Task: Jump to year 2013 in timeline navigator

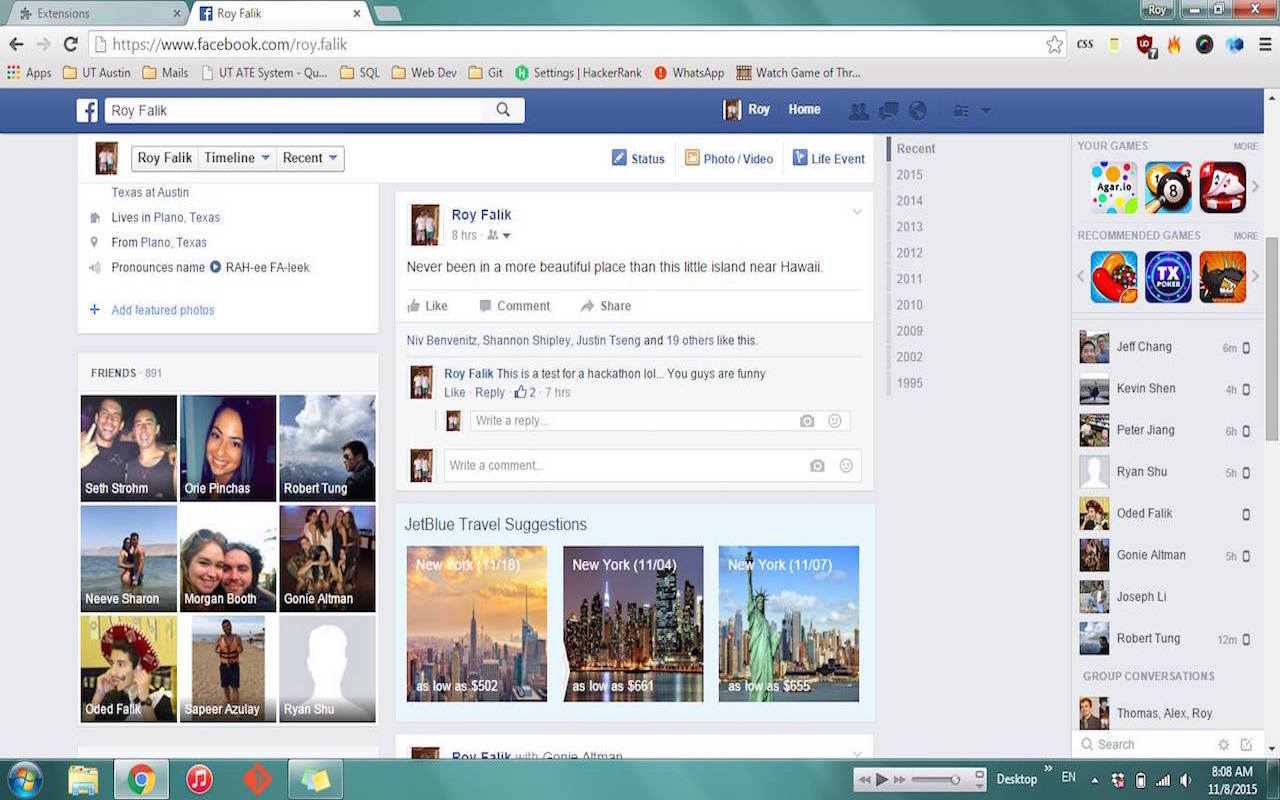Action: click(x=910, y=227)
